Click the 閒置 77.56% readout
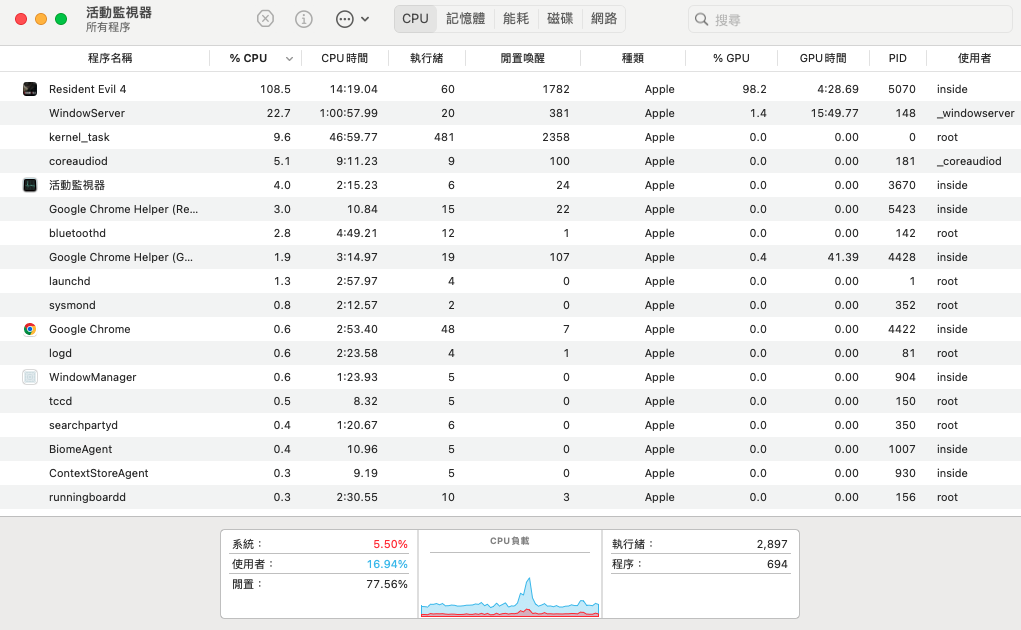Image resolution: width=1021 pixels, height=630 pixels. pos(320,584)
